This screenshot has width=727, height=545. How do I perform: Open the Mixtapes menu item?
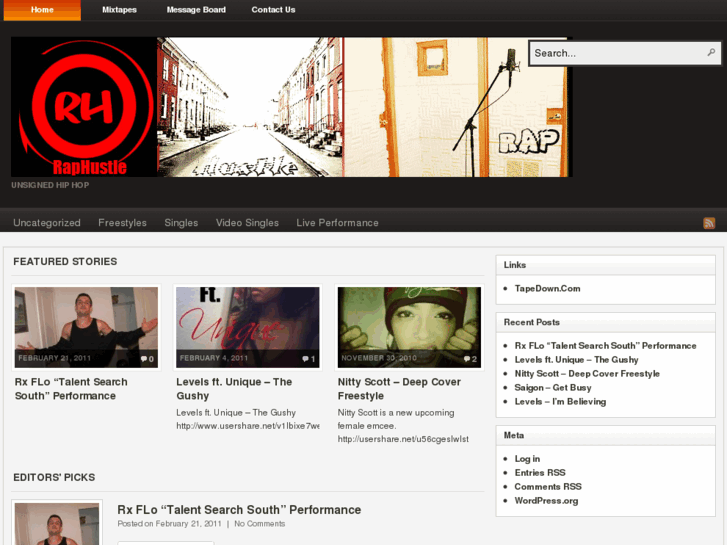(119, 10)
